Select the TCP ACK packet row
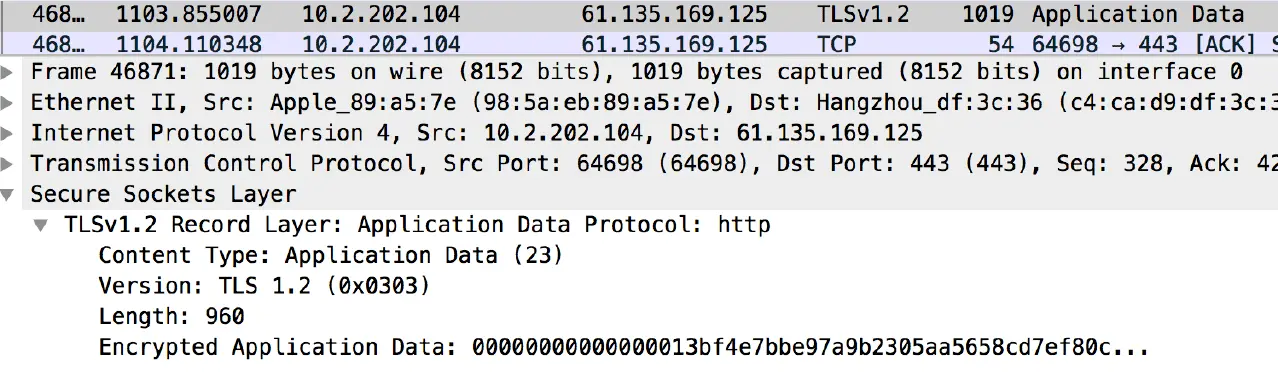 [x=639, y=45]
